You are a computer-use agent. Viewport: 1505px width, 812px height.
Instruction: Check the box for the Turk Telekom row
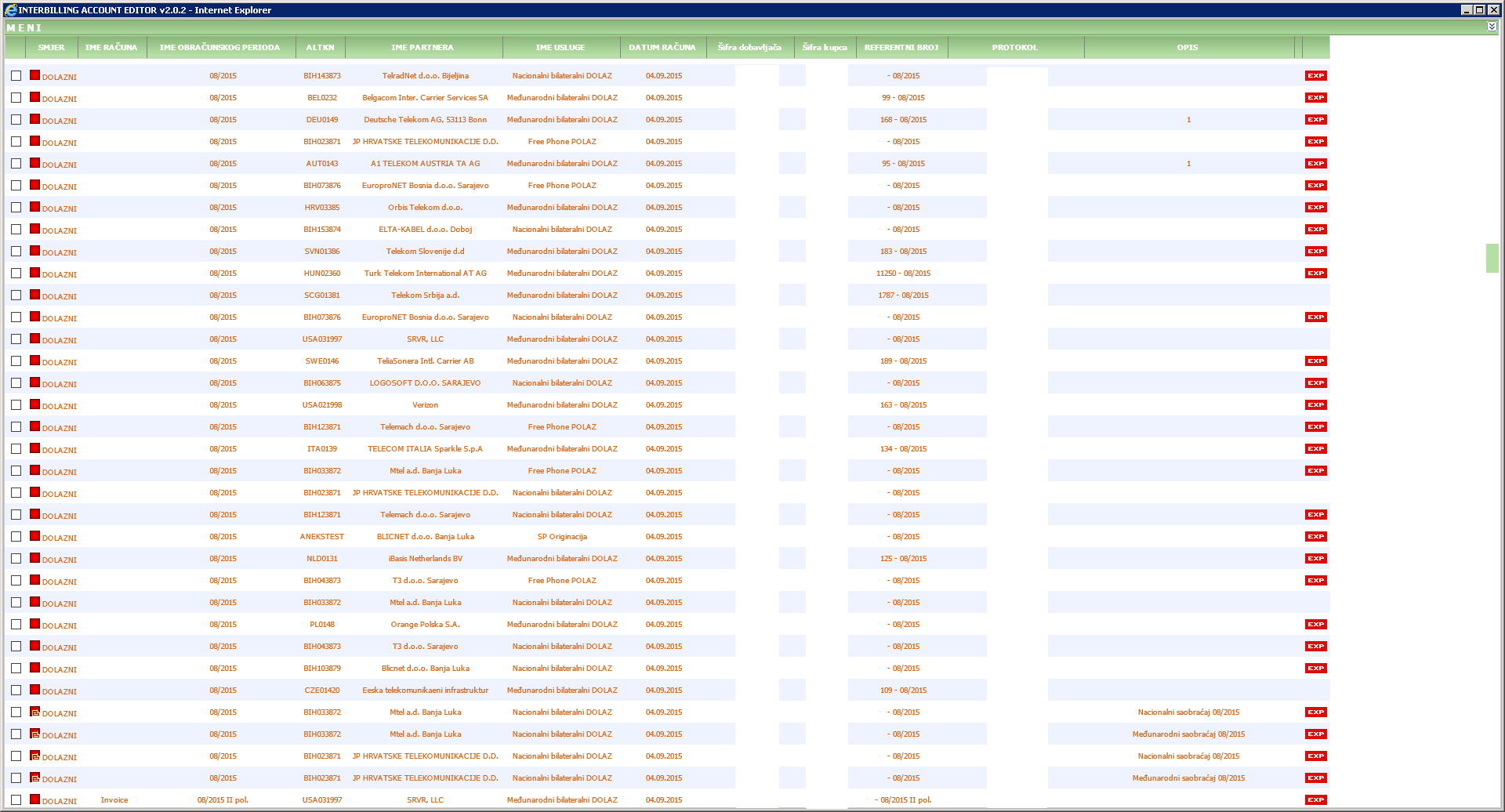click(x=16, y=274)
